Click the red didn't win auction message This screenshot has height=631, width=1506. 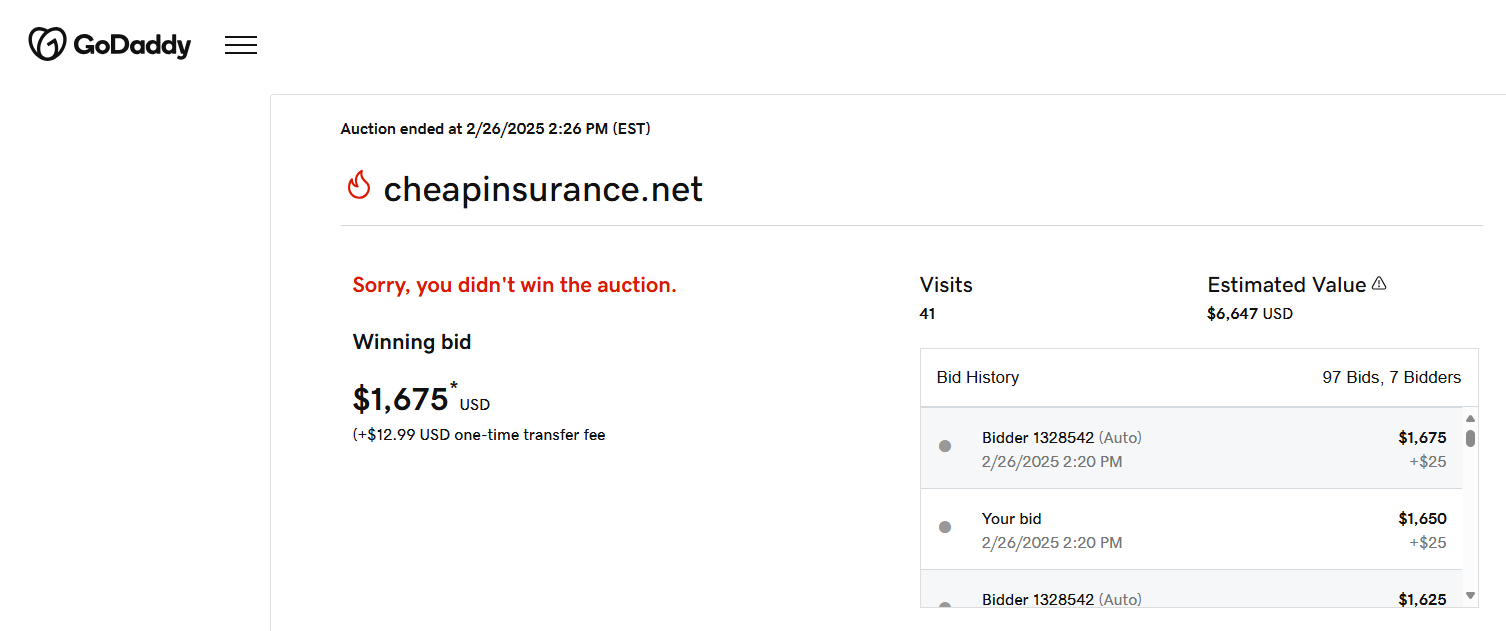coord(514,285)
